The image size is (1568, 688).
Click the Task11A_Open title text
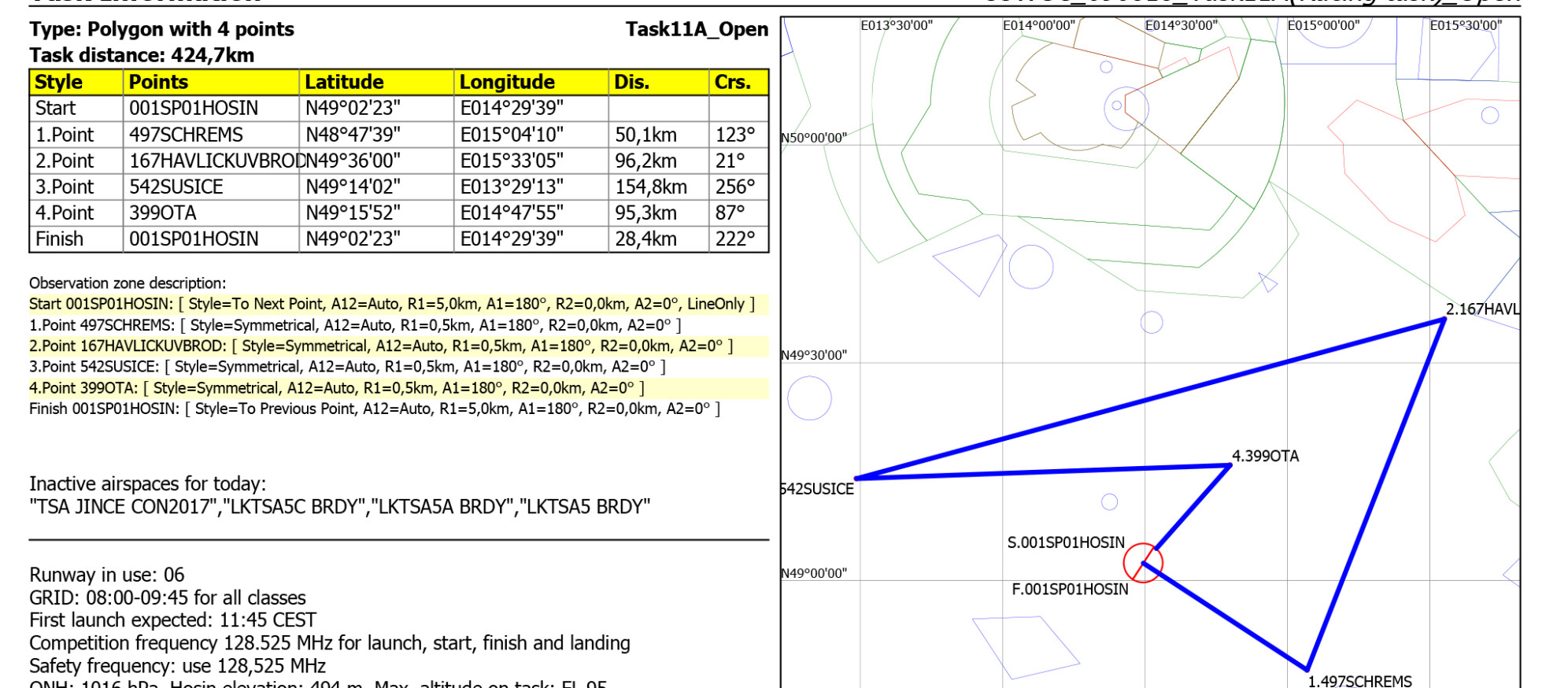(x=697, y=30)
